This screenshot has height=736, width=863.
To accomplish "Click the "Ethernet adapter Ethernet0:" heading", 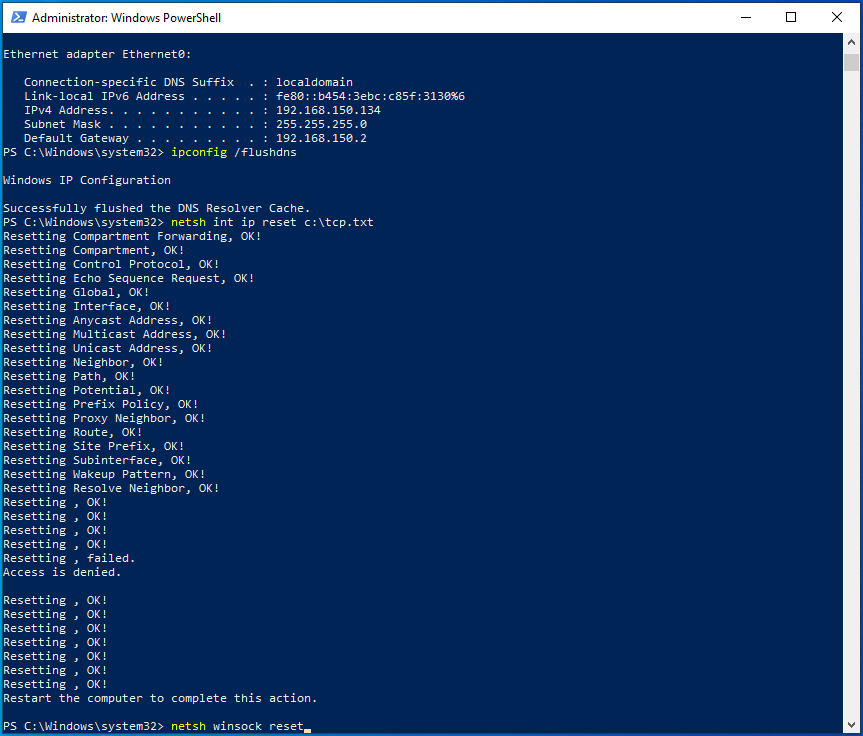I will [x=97, y=54].
